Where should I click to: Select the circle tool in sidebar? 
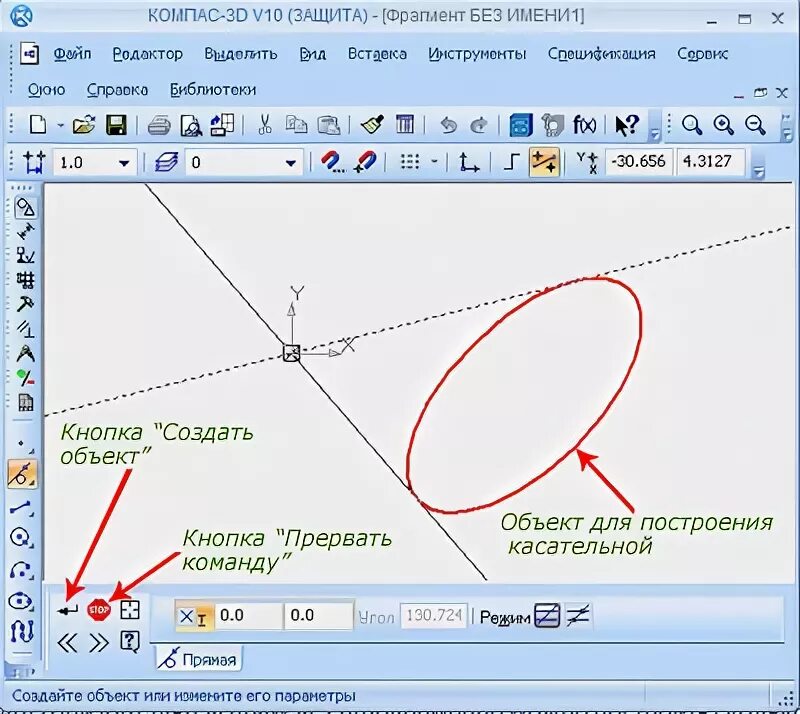point(21,537)
